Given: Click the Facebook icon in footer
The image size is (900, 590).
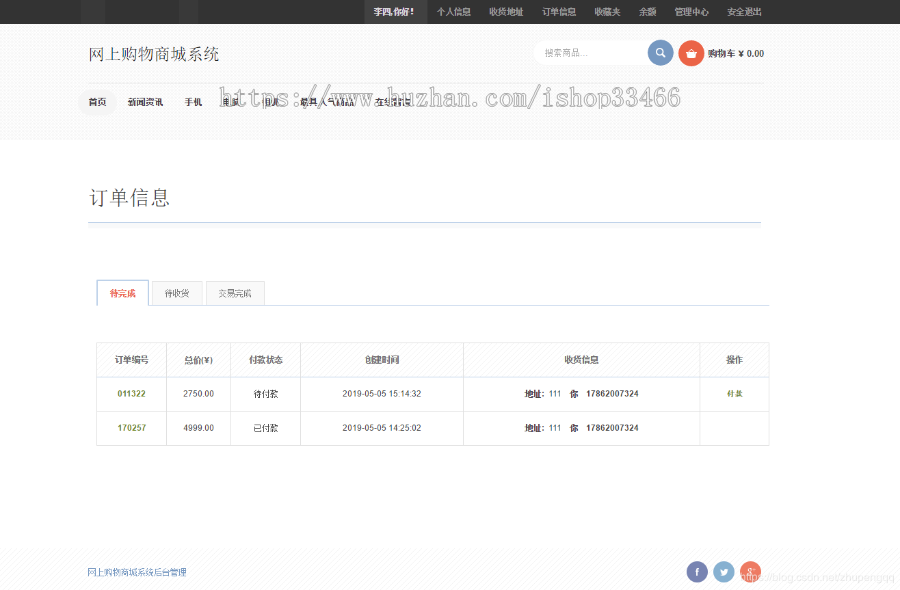Looking at the screenshot, I should click(x=697, y=572).
